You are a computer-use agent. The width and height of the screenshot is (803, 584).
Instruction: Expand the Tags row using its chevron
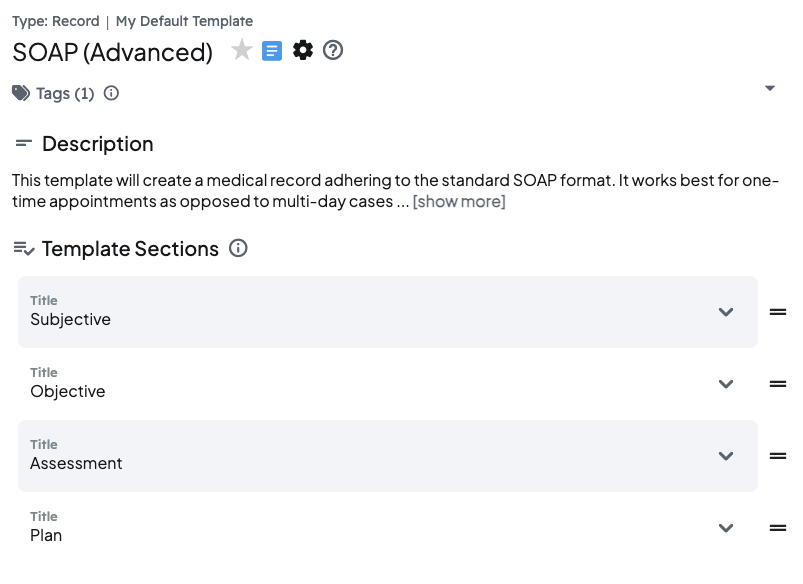click(x=769, y=88)
